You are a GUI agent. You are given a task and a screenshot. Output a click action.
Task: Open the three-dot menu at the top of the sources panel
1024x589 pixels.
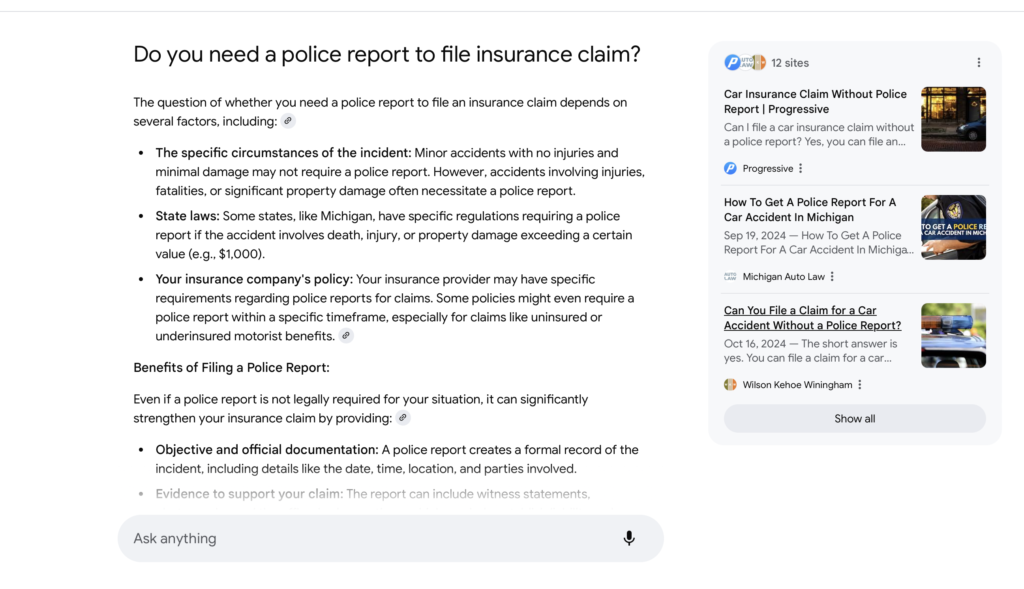(x=979, y=62)
